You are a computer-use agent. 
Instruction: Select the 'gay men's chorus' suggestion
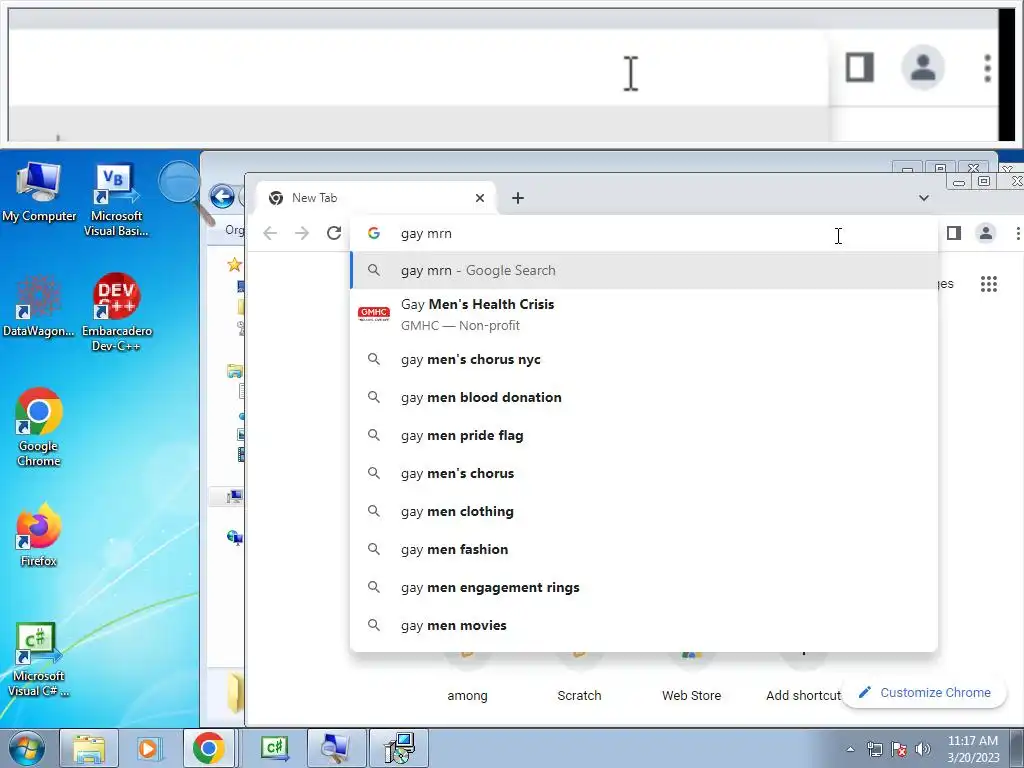[x=644, y=473]
